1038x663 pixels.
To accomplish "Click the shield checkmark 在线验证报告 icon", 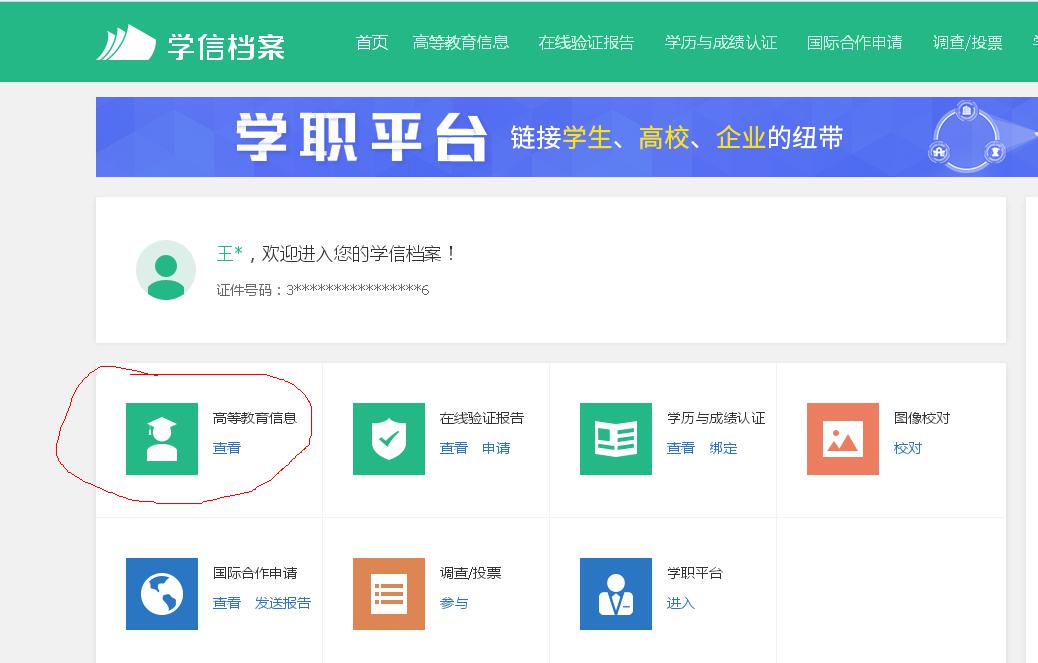I will [x=389, y=439].
